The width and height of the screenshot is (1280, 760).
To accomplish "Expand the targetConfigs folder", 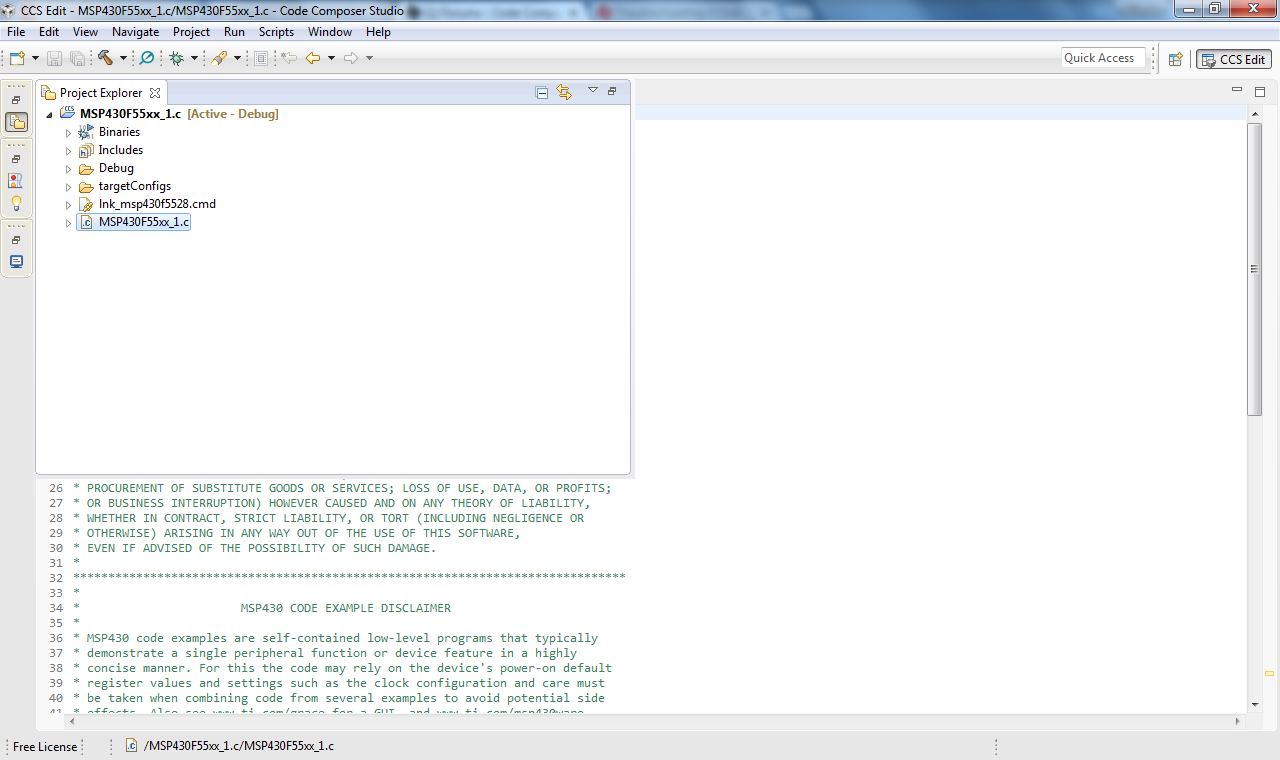I will point(68,186).
